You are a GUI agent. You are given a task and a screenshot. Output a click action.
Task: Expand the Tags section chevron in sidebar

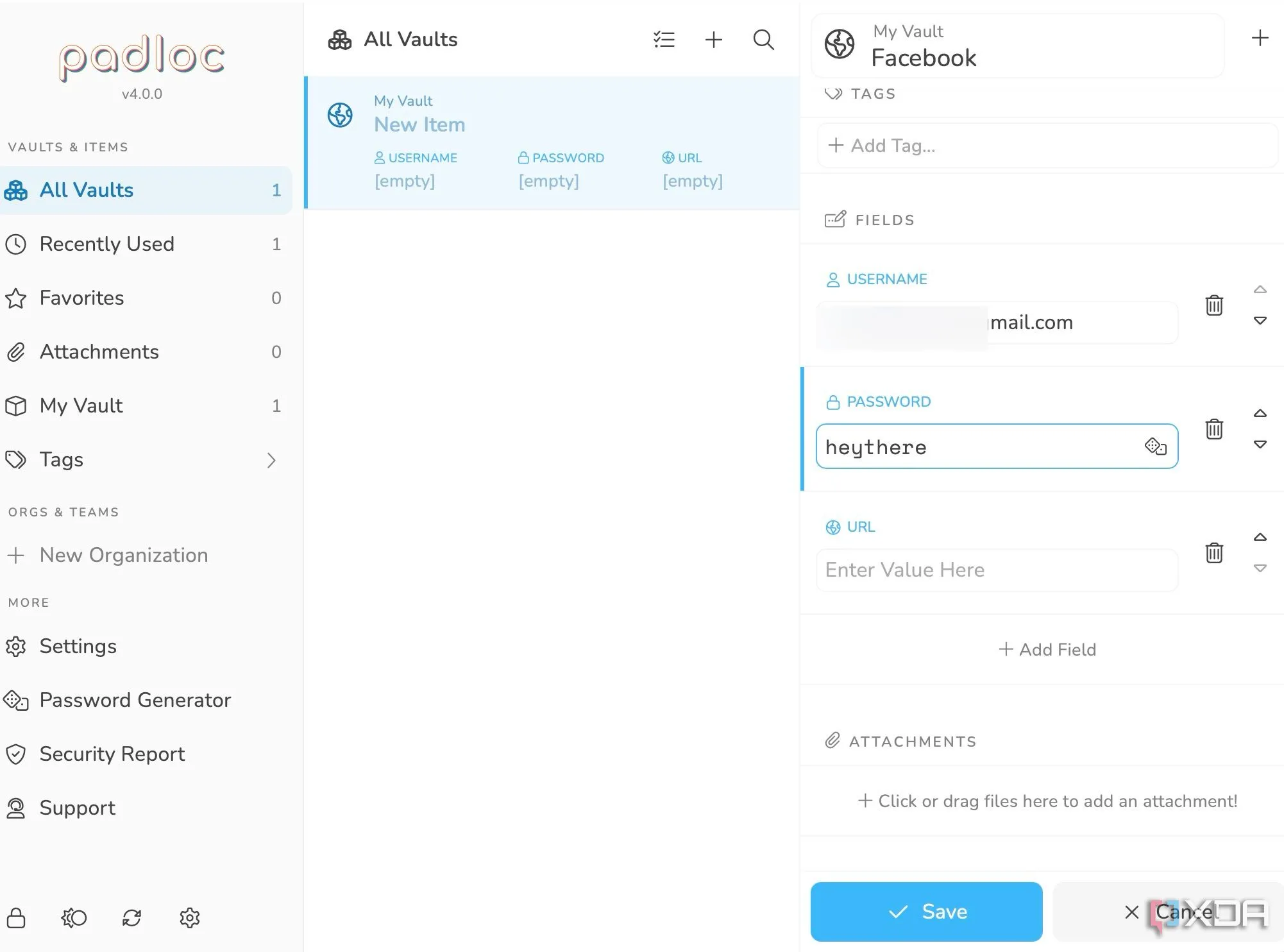coord(271,460)
